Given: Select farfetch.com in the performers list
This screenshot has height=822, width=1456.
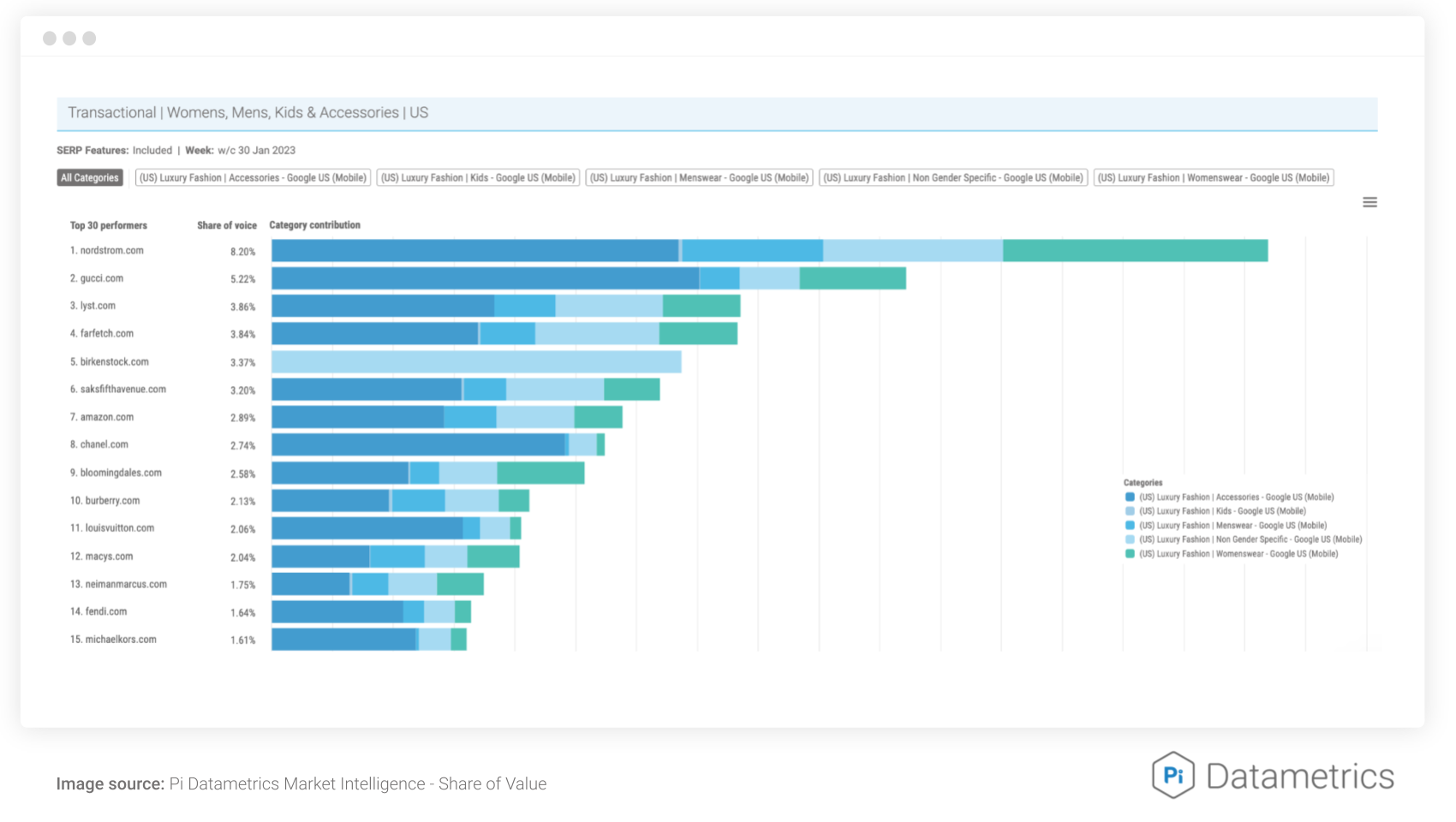Looking at the screenshot, I should 102,334.
